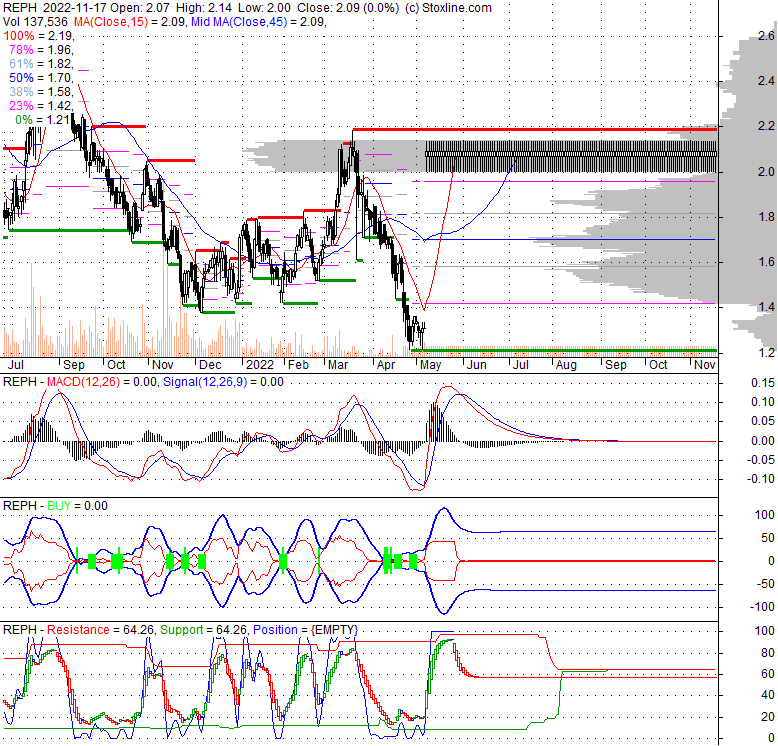Click the BUY = 0.00 indicator label

(x=77, y=506)
